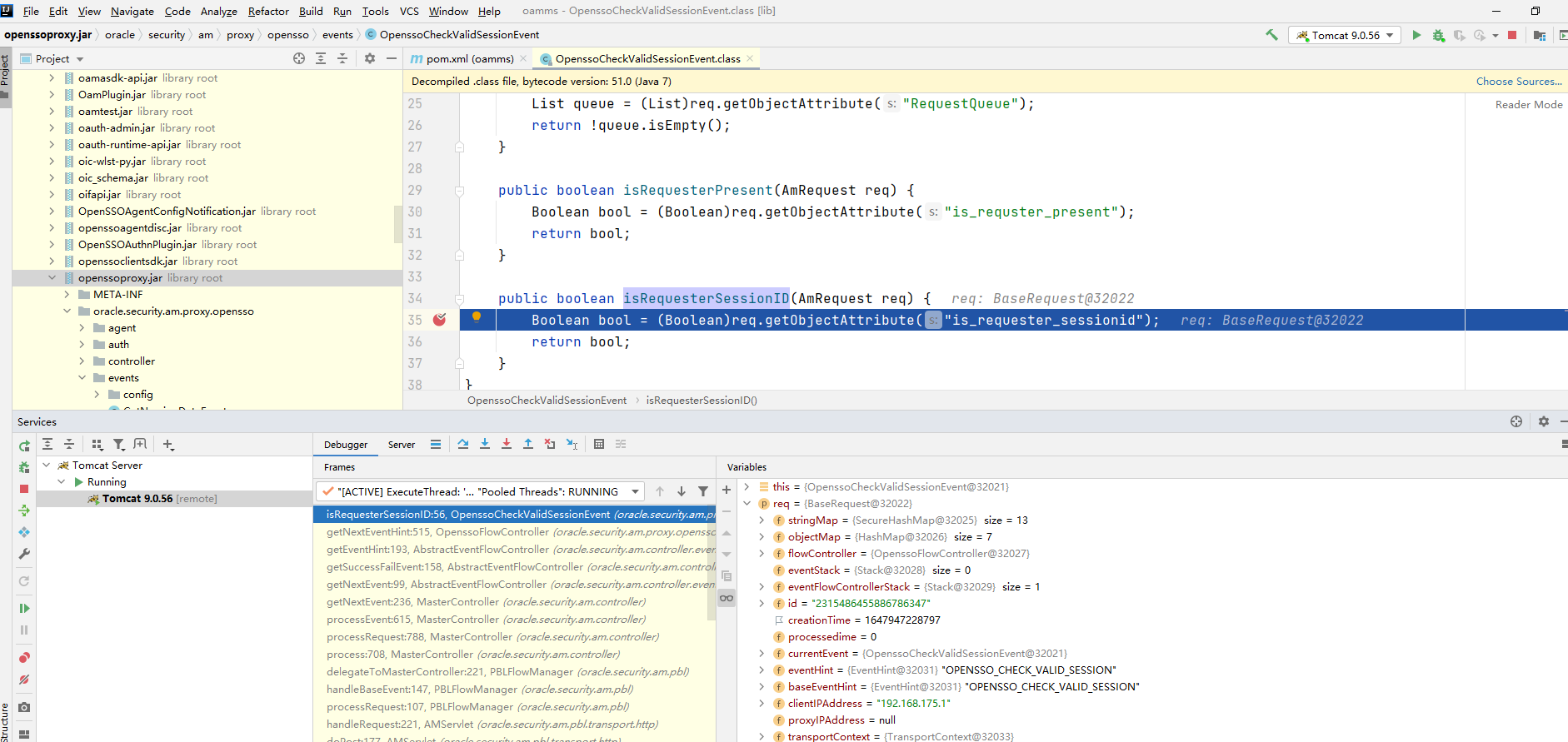View breakpoints with the red double-circle icon
1568x742 pixels.
(24, 658)
